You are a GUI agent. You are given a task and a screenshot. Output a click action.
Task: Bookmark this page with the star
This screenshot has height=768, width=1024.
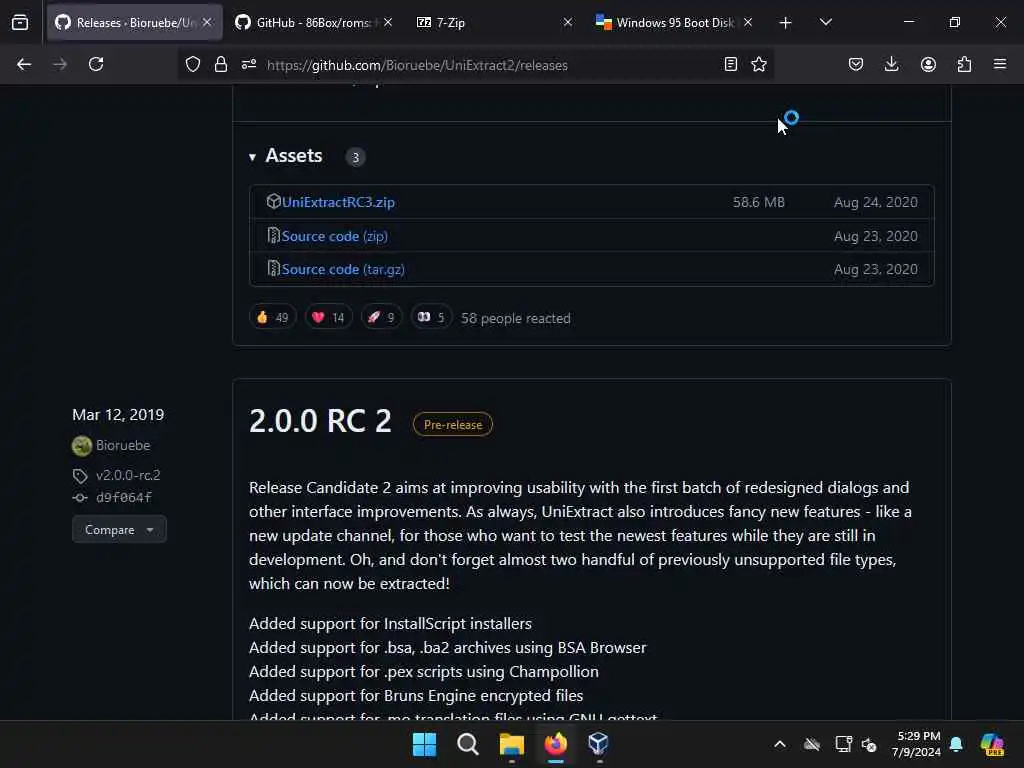click(x=759, y=64)
